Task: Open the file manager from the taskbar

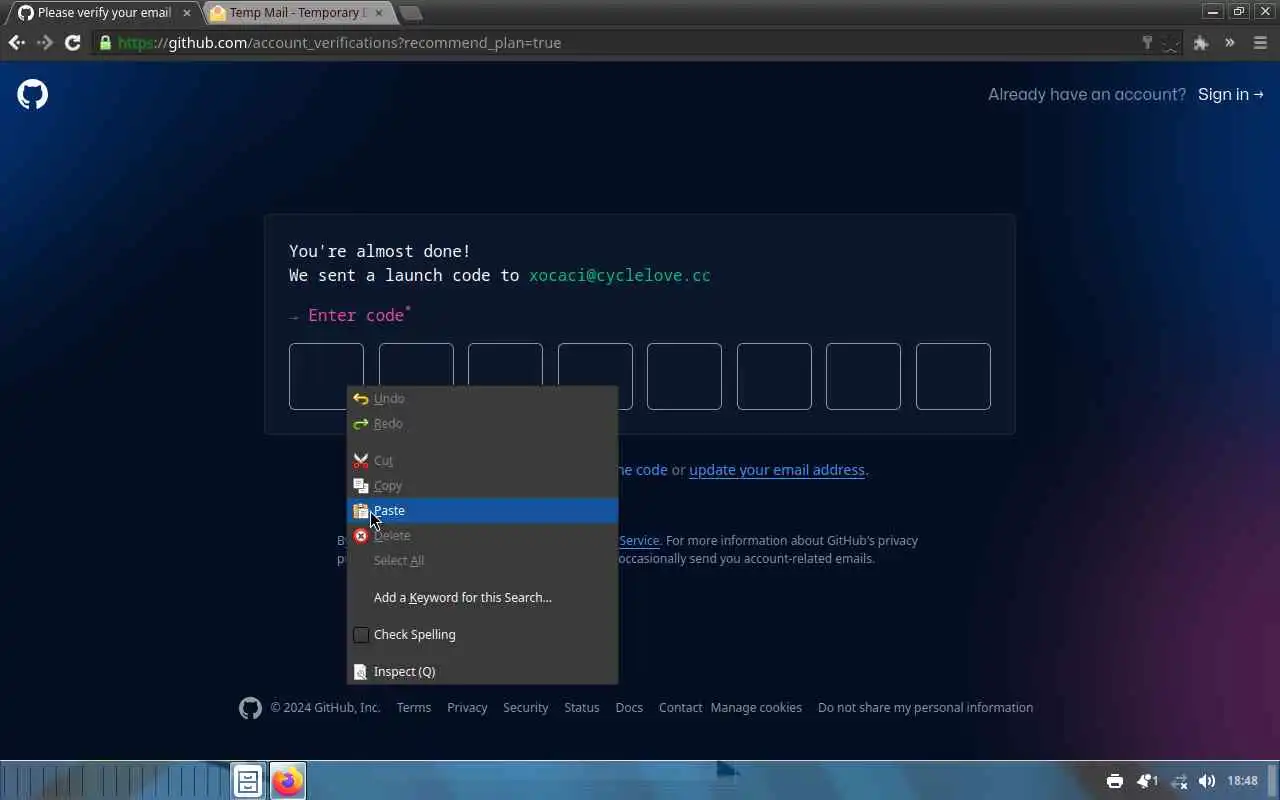Action: click(248, 781)
